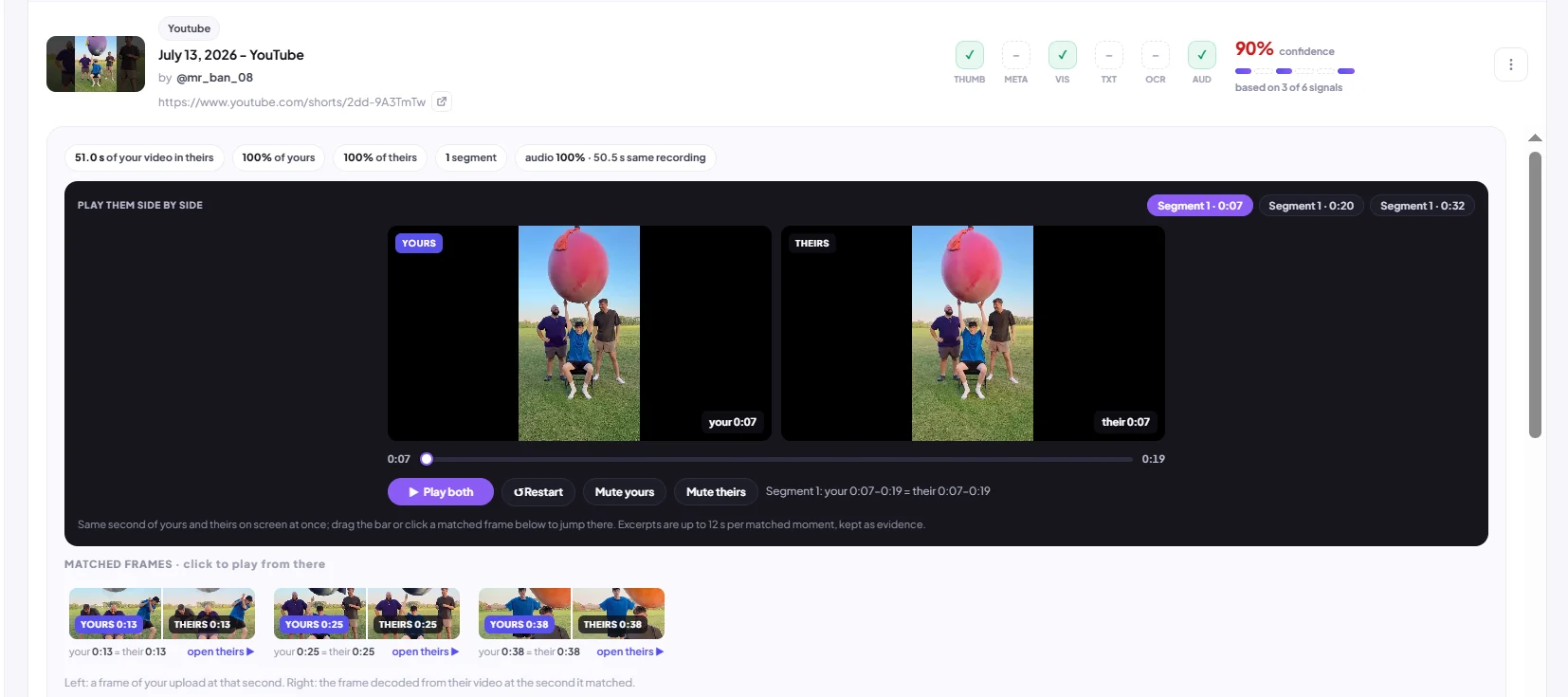Screen dimensions: 1568x697
Task: Click the @mr_ban_08 channel name
Action: [214, 78]
